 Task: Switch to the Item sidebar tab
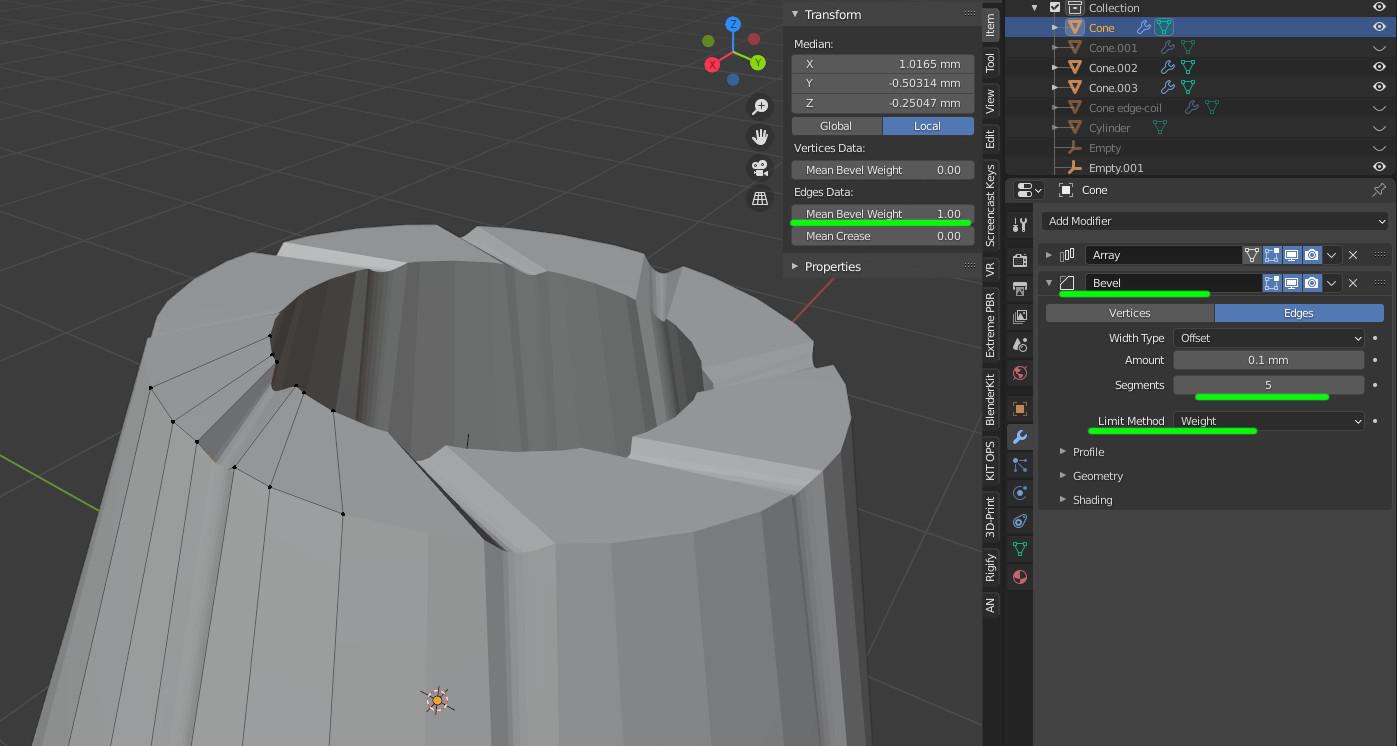point(991,25)
